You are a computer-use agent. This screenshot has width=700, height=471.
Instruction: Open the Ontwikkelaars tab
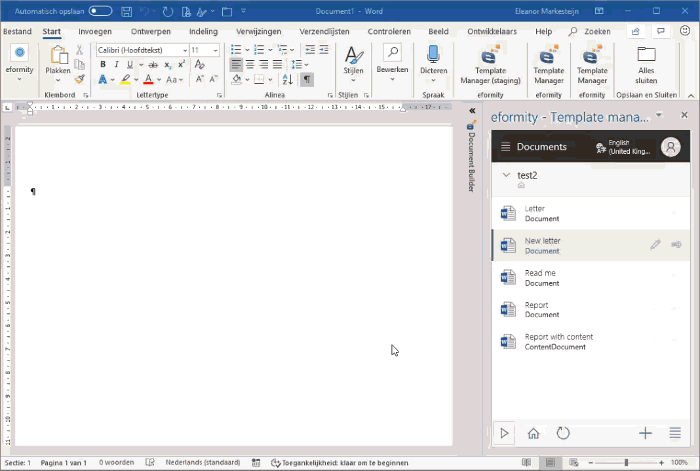tap(492, 31)
